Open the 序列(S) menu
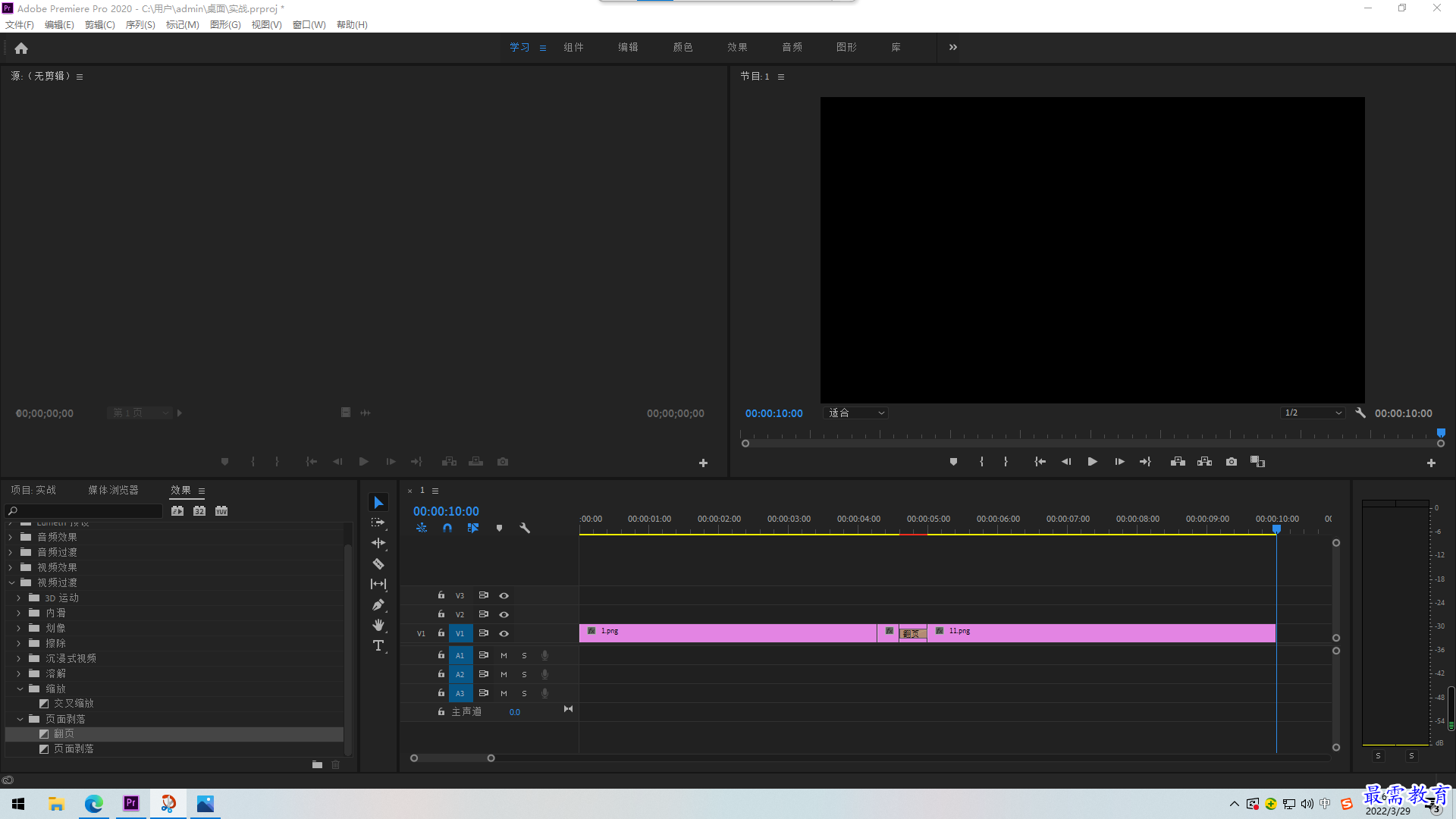 [140, 24]
